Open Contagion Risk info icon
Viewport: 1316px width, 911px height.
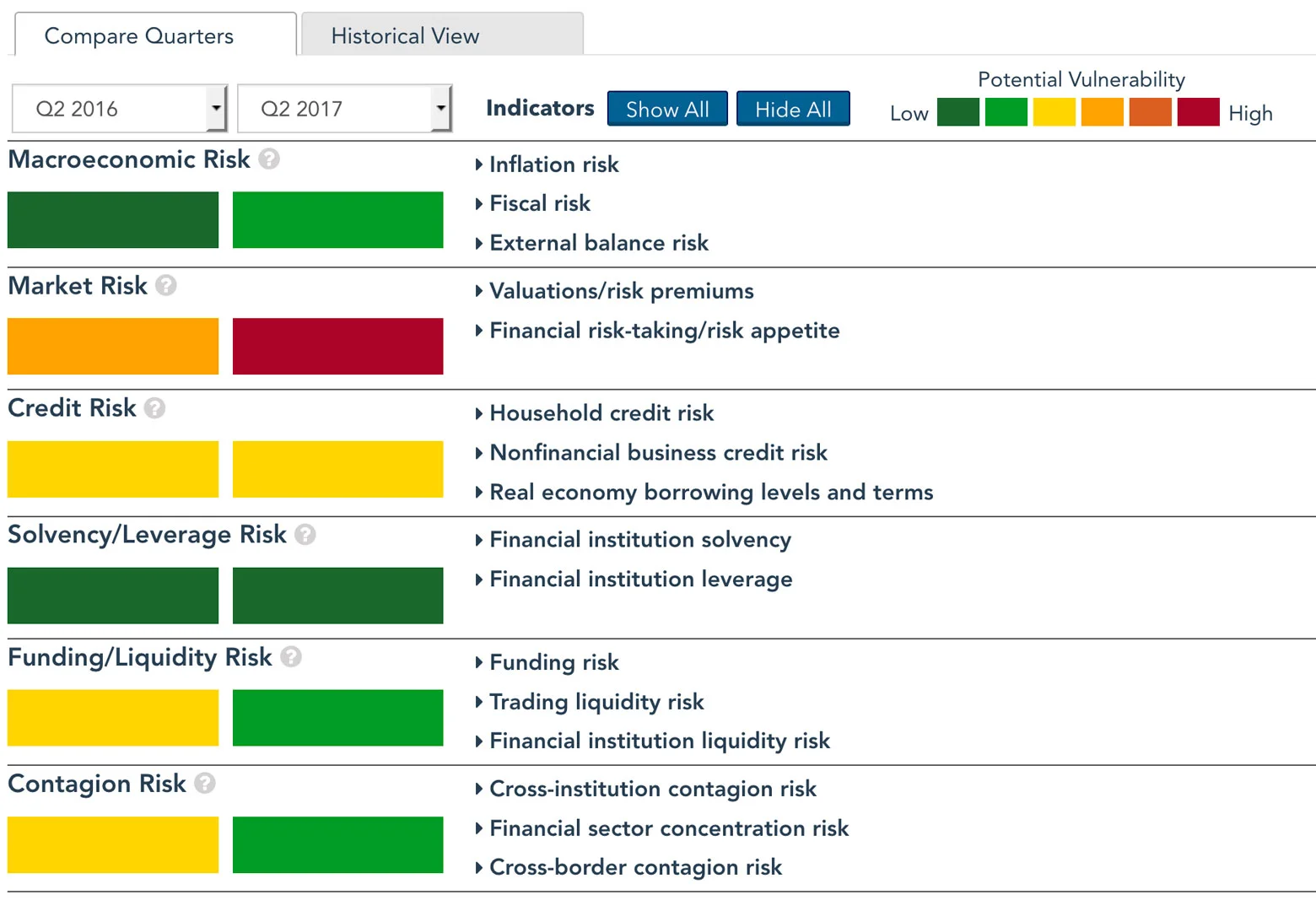tap(205, 784)
